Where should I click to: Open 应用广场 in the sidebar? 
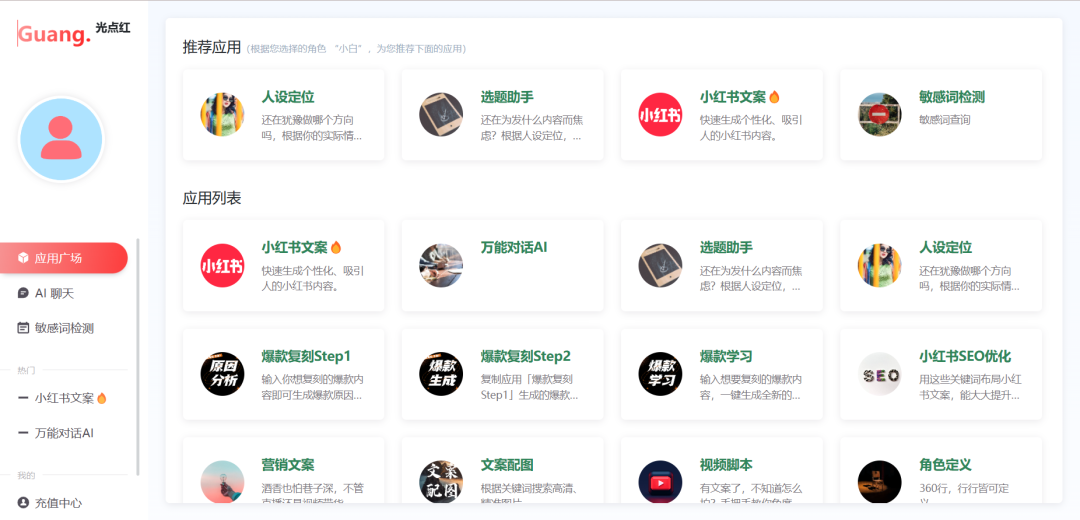(x=64, y=258)
